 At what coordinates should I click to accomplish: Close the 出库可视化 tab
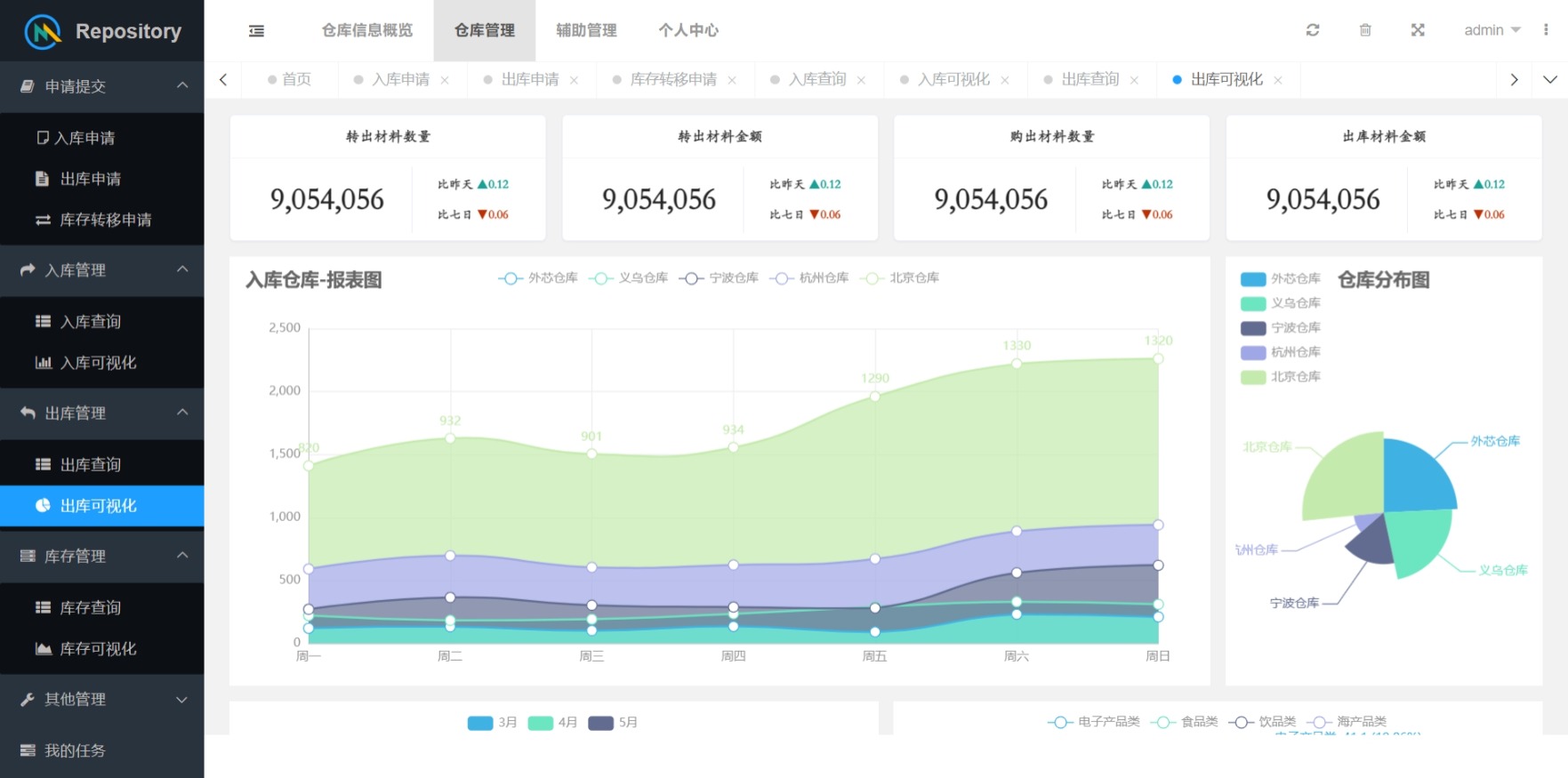[x=1278, y=80]
